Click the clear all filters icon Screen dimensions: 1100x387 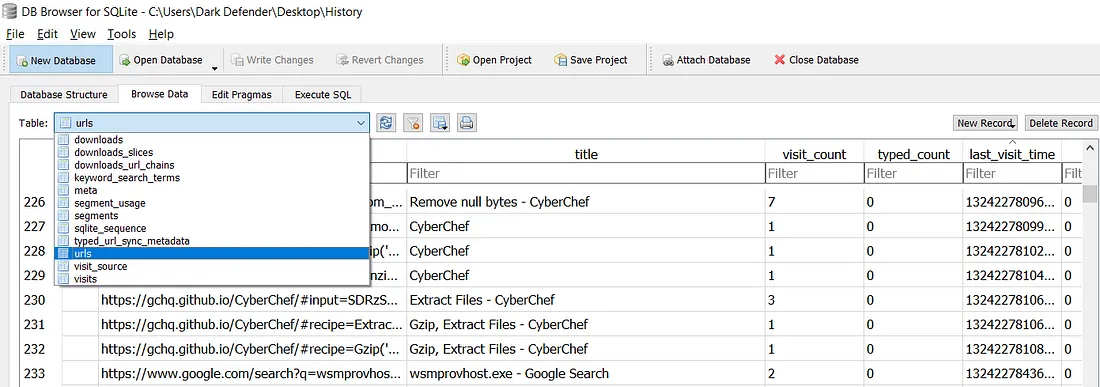point(413,123)
